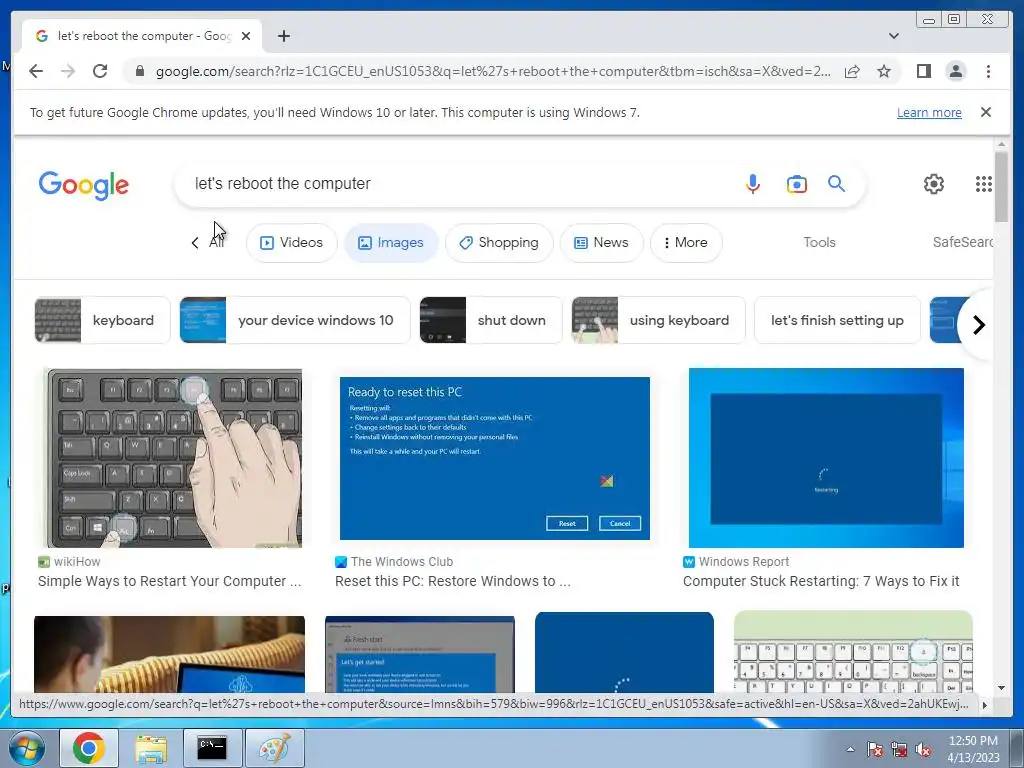Switch to the Videos tab

(291, 242)
